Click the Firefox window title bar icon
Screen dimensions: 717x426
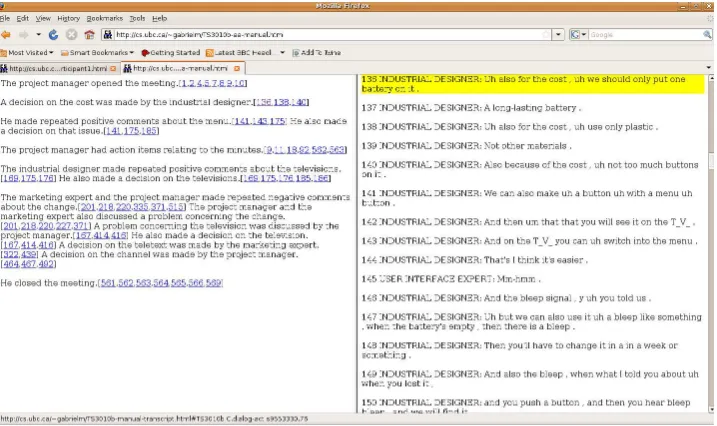pyautogui.click(x=3, y=6)
